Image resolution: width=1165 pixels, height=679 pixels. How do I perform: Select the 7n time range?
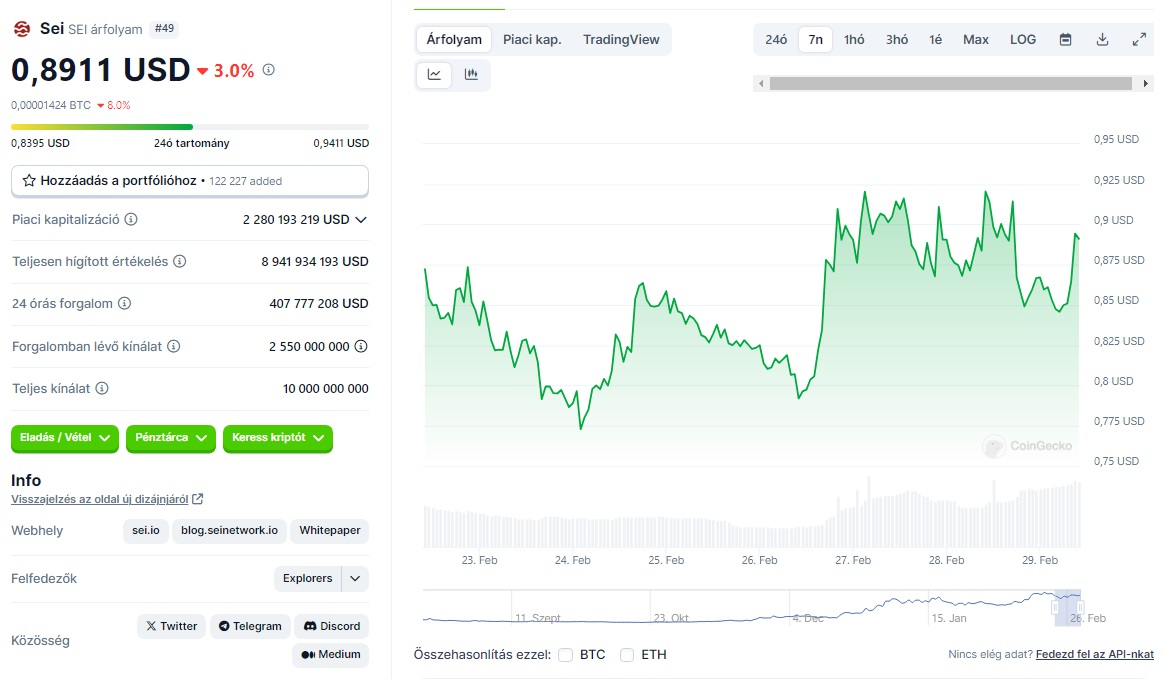[816, 39]
